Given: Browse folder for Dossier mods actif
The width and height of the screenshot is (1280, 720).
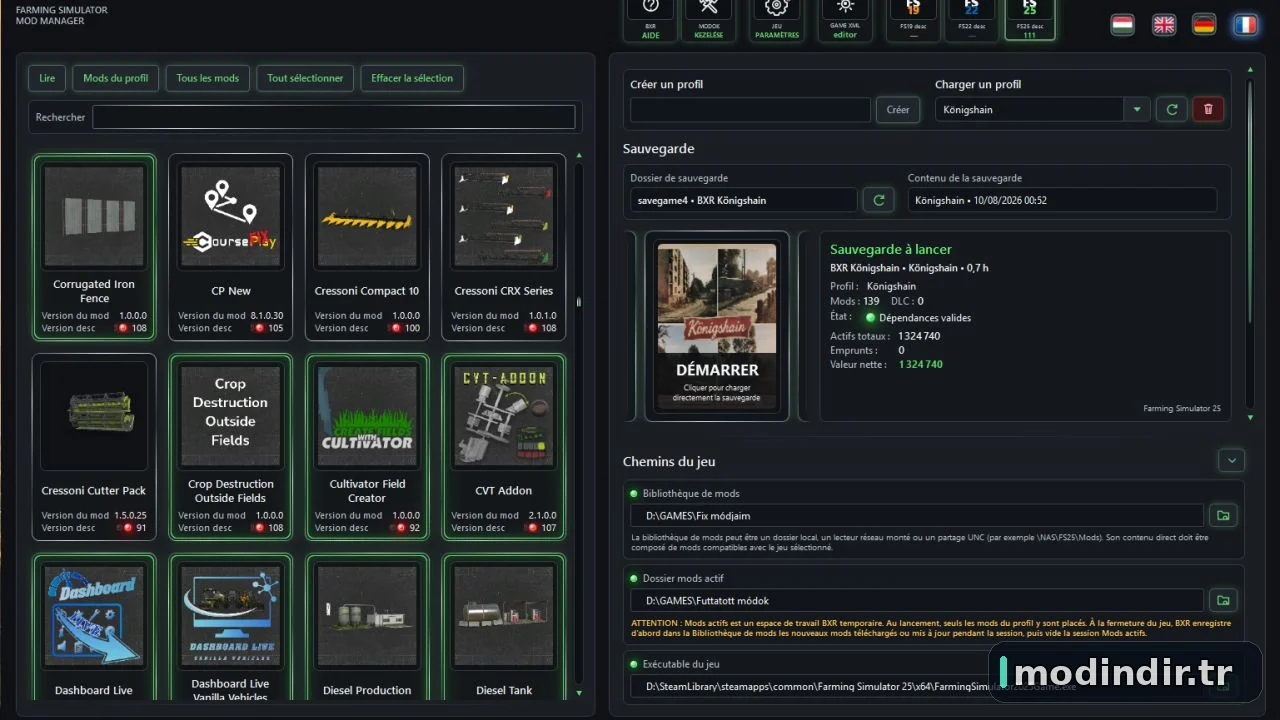Looking at the screenshot, I should [1221, 600].
